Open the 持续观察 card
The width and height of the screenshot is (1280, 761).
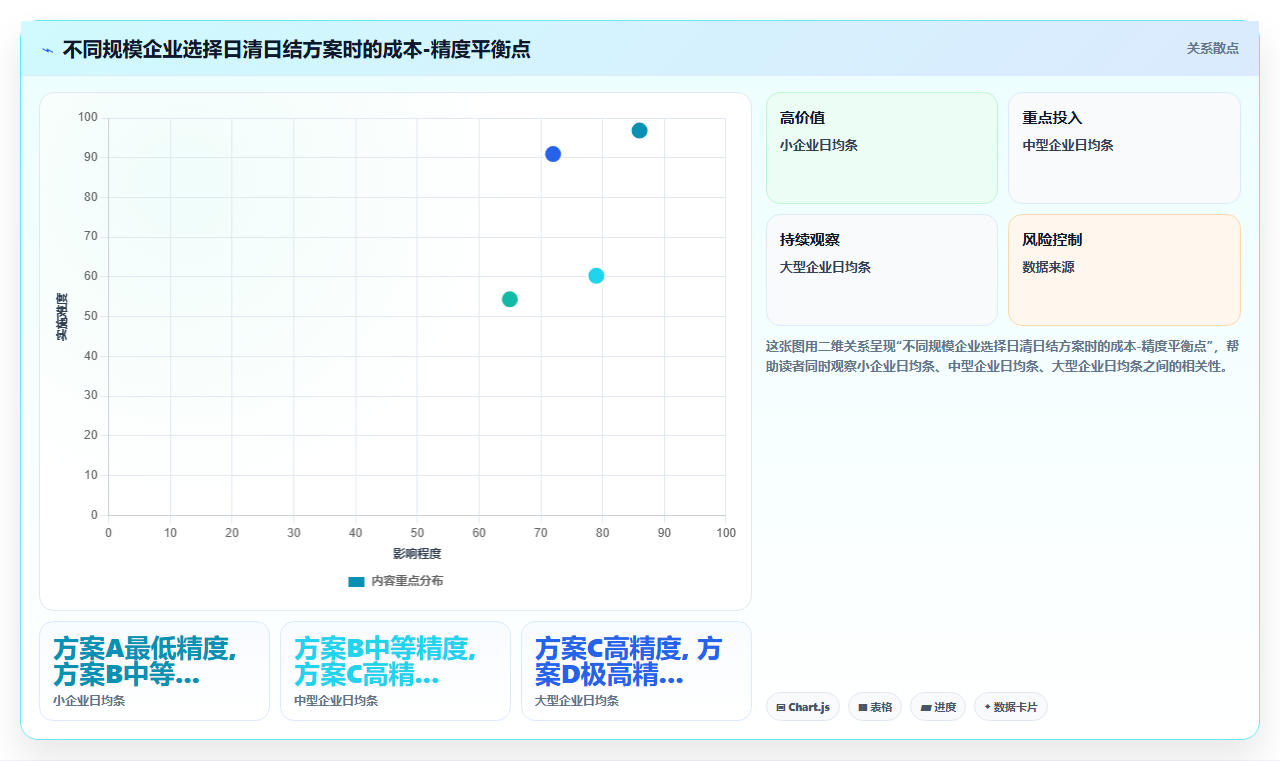coord(882,270)
